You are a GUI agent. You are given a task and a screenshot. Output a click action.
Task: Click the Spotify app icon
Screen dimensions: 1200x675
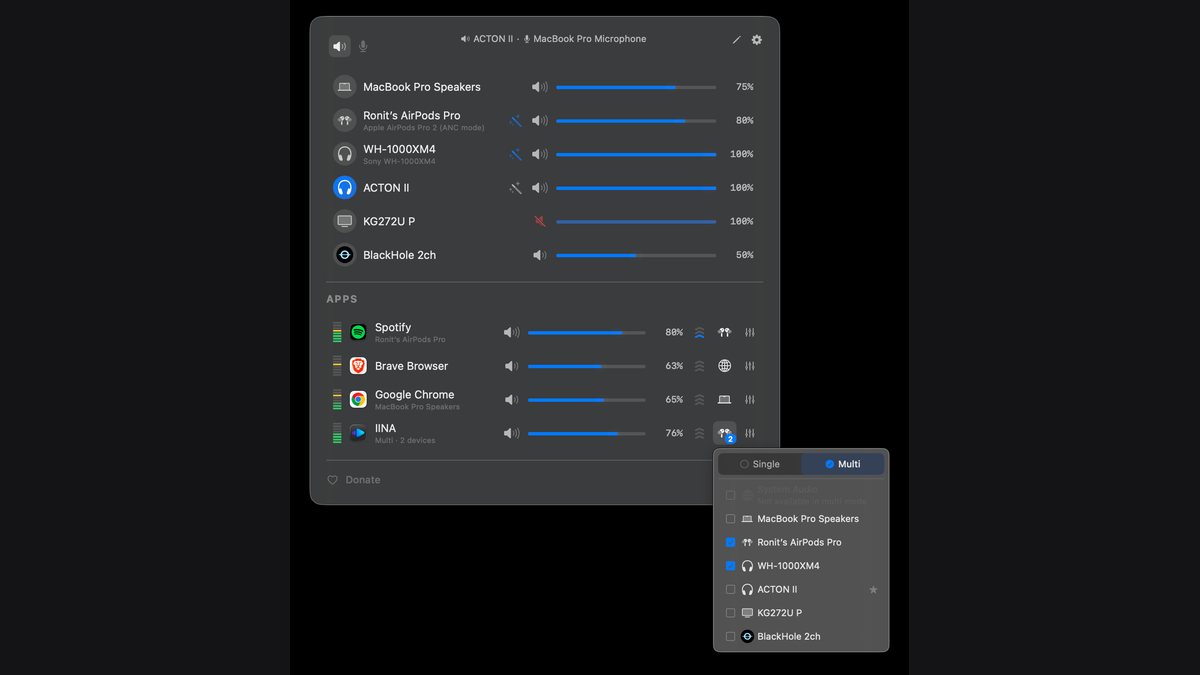[358, 332]
